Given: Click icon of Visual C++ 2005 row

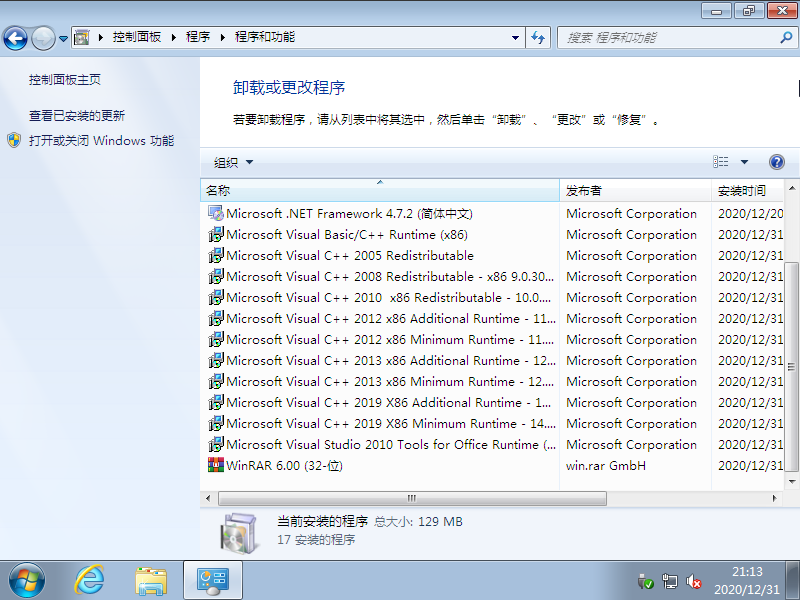Looking at the screenshot, I should 216,255.
